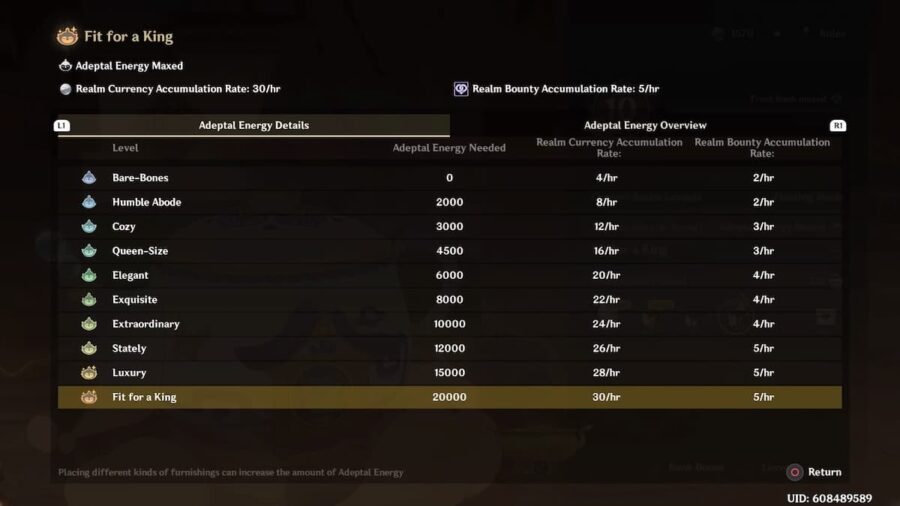Select the Queen-Size level row
The height and width of the screenshot is (506, 900).
pyautogui.click(x=449, y=251)
